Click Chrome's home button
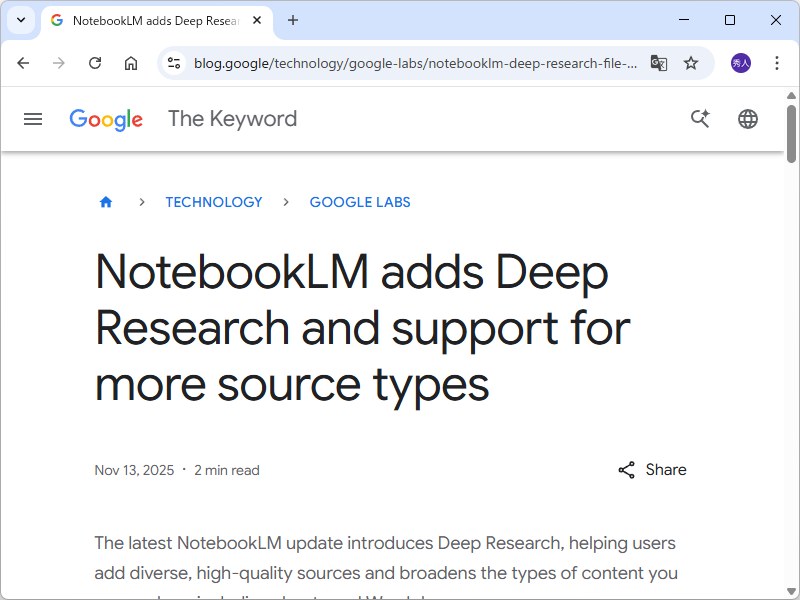 (130, 62)
